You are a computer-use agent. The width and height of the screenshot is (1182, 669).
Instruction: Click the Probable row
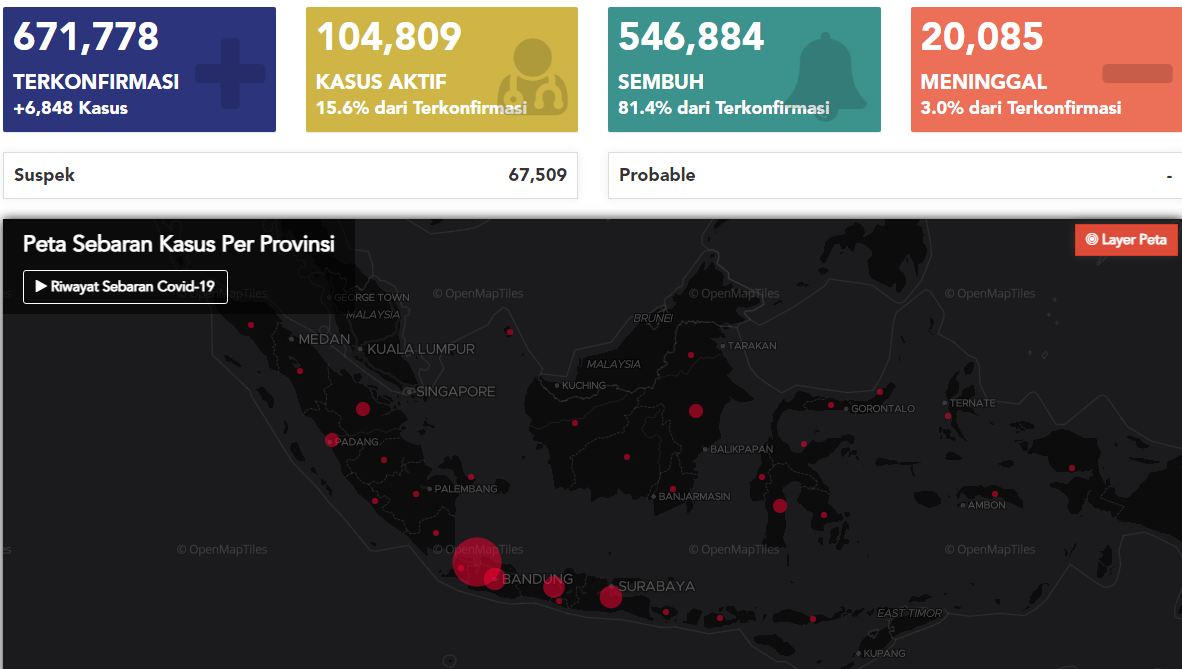point(895,175)
